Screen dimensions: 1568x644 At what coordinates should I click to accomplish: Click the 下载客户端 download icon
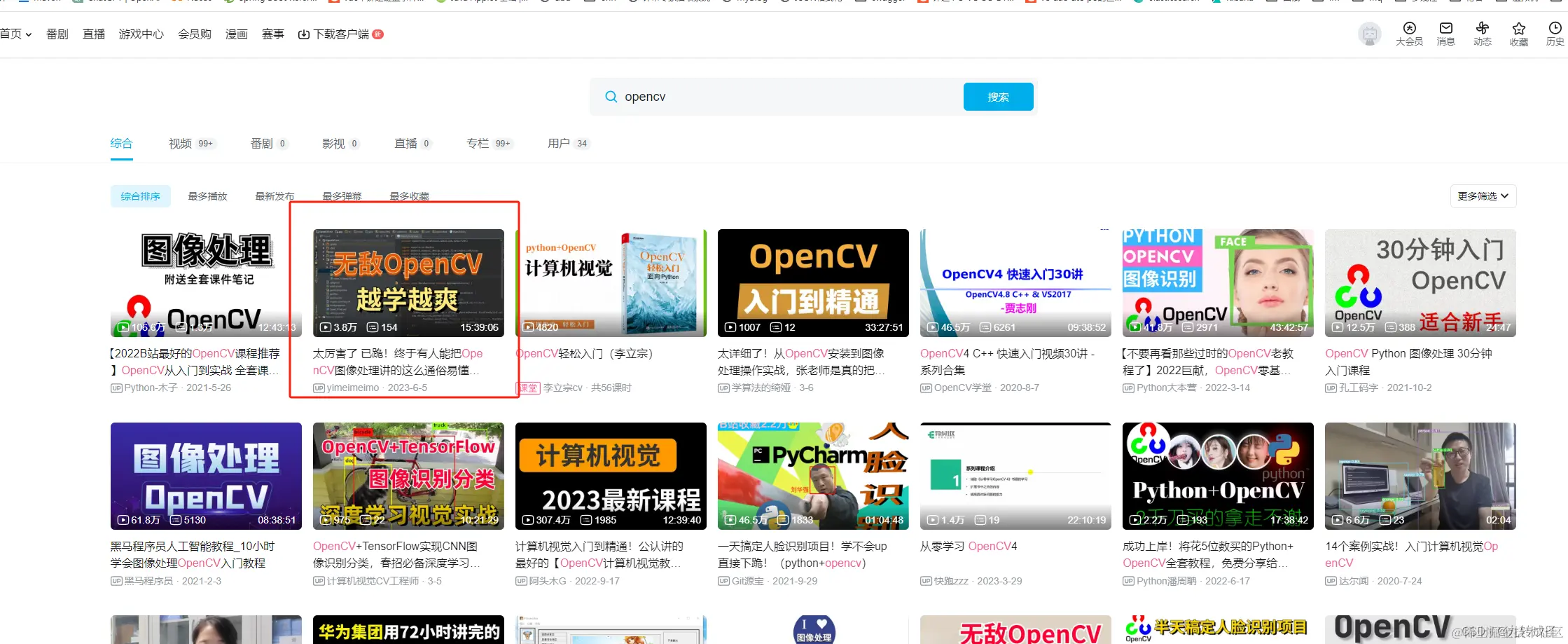[303, 33]
